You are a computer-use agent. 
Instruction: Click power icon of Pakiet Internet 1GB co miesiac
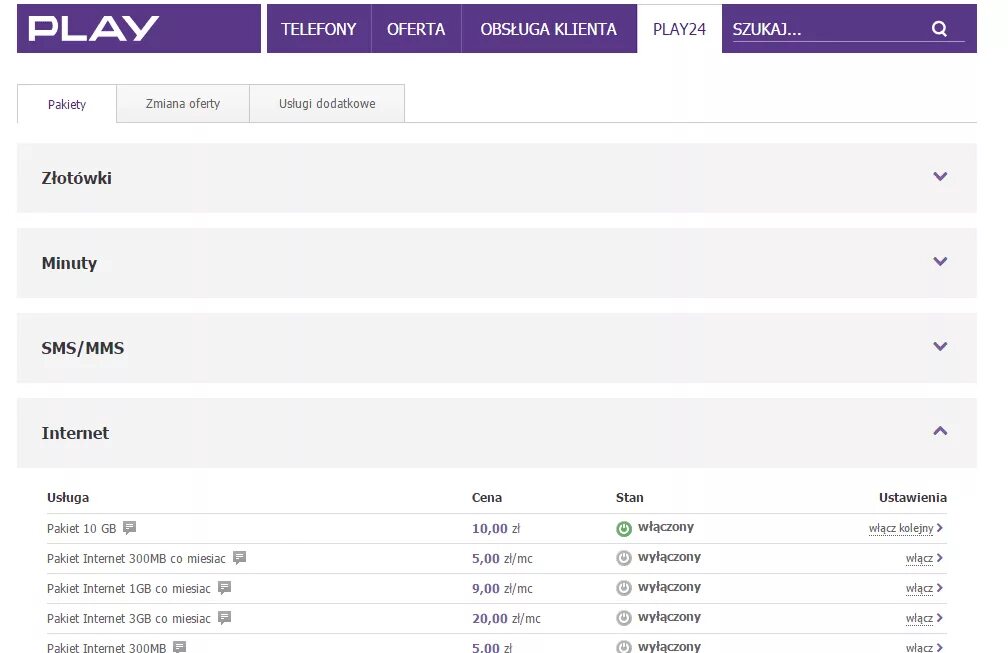pyautogui.click(x=624, y=588)
